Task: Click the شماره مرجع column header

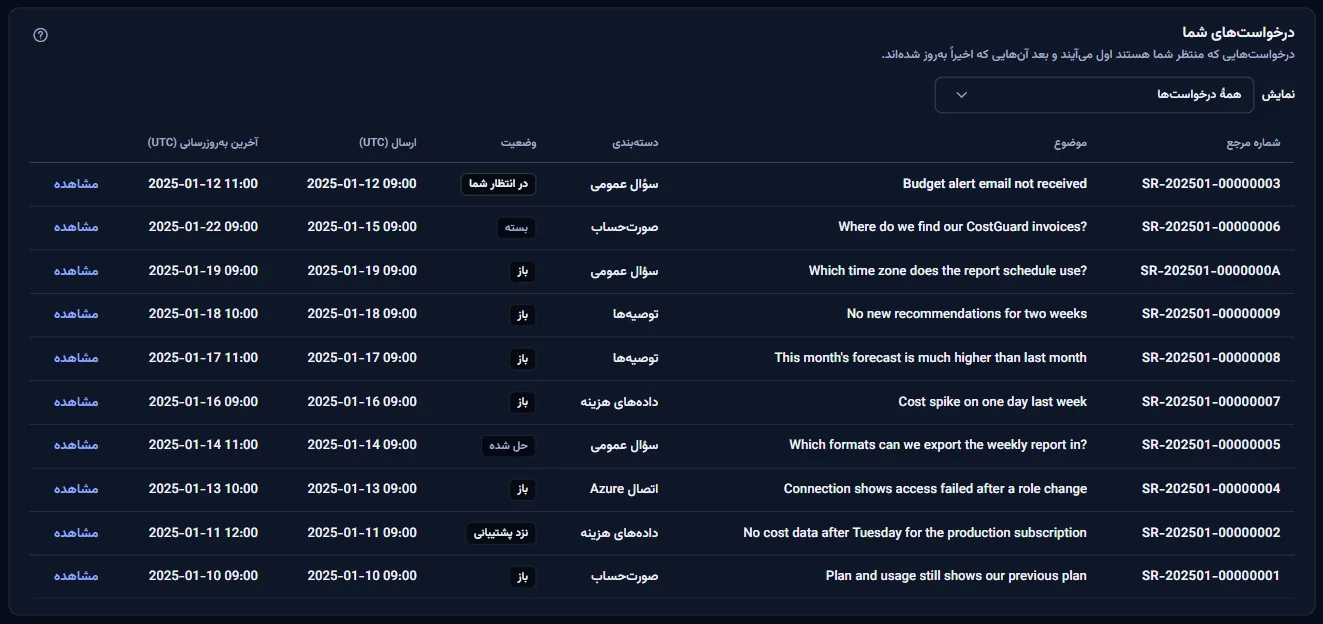Action: tap(1253, 143)
